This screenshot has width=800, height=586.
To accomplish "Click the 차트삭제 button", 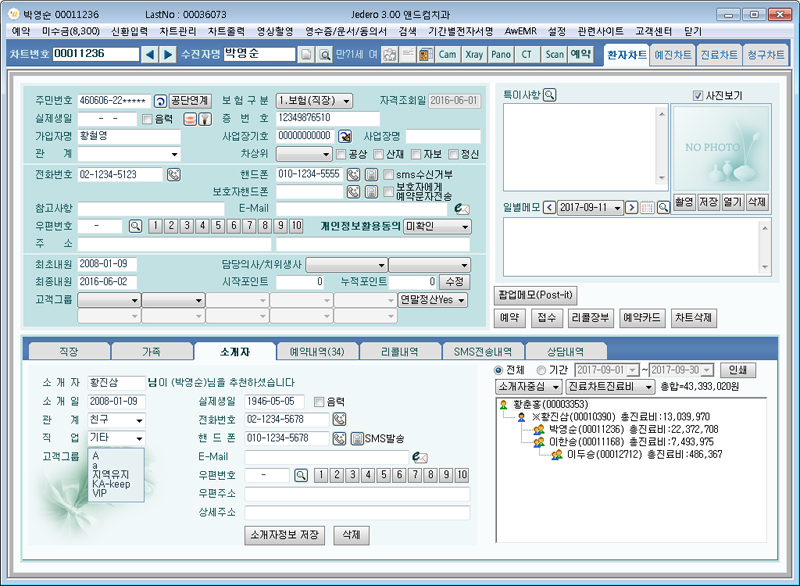I will pyautogui.click(x=694, y=318).
